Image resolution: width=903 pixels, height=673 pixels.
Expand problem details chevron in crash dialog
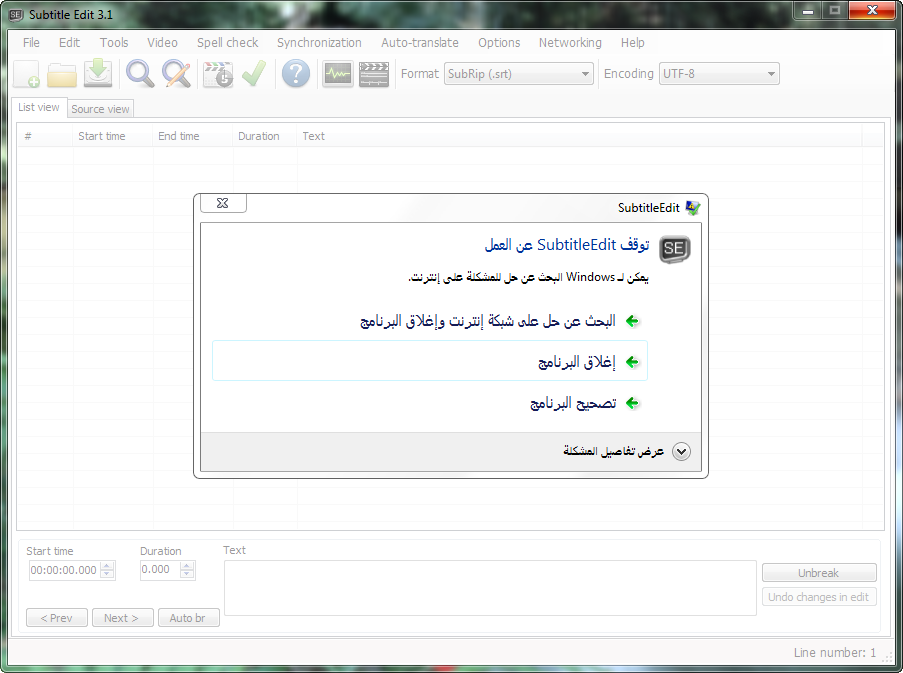coord(681,451)
